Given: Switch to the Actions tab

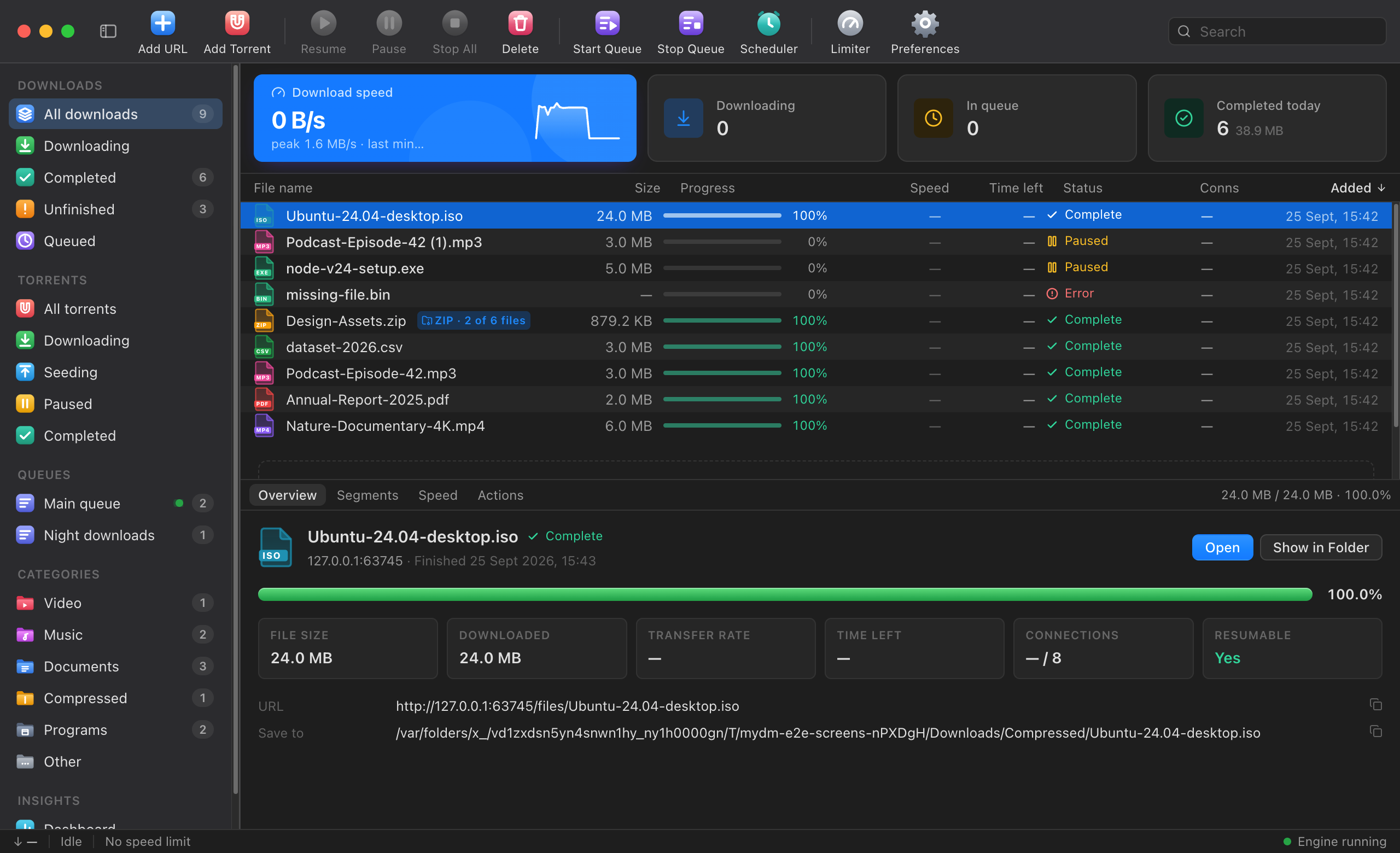Looking at the screenshot, I should tap(500, 495).
